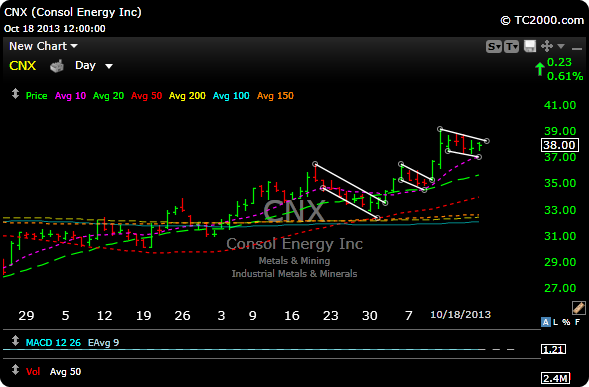Select the Avg 20 moving average label
589x387 pixels.
tap(108, 96)
